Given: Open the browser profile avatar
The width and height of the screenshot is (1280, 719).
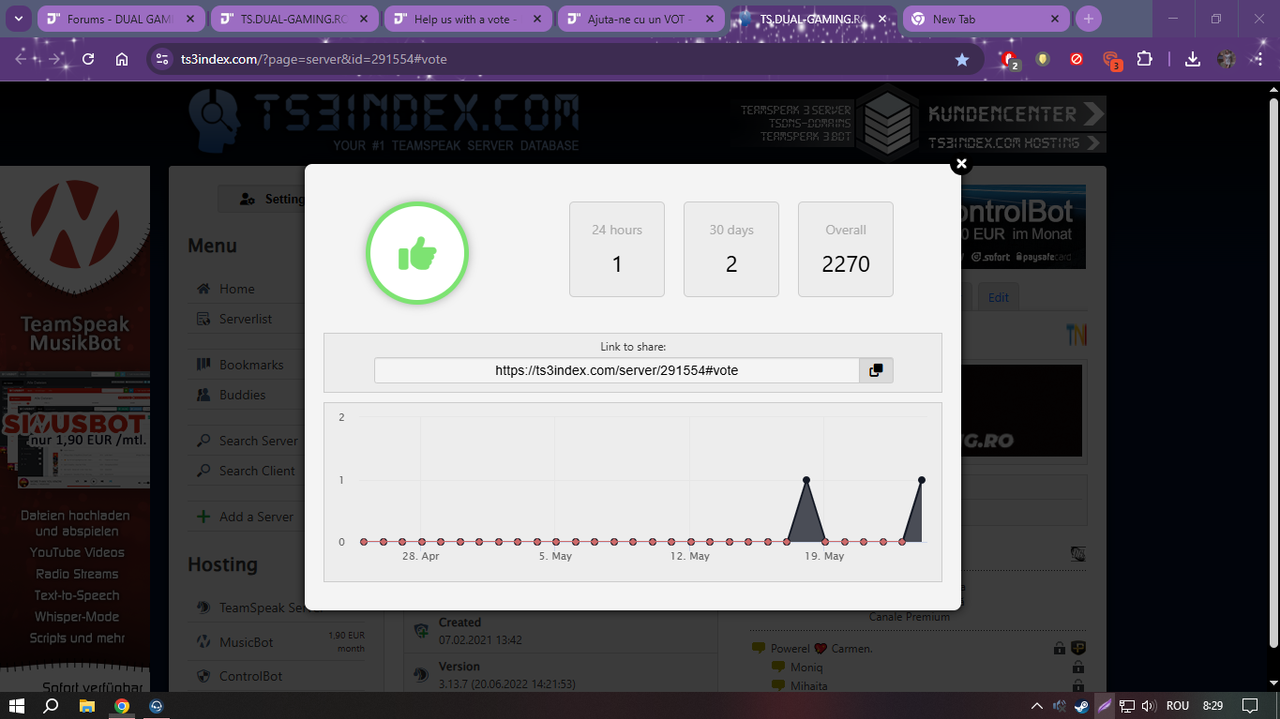Looking at the screenshot, I should point(1226,59).
